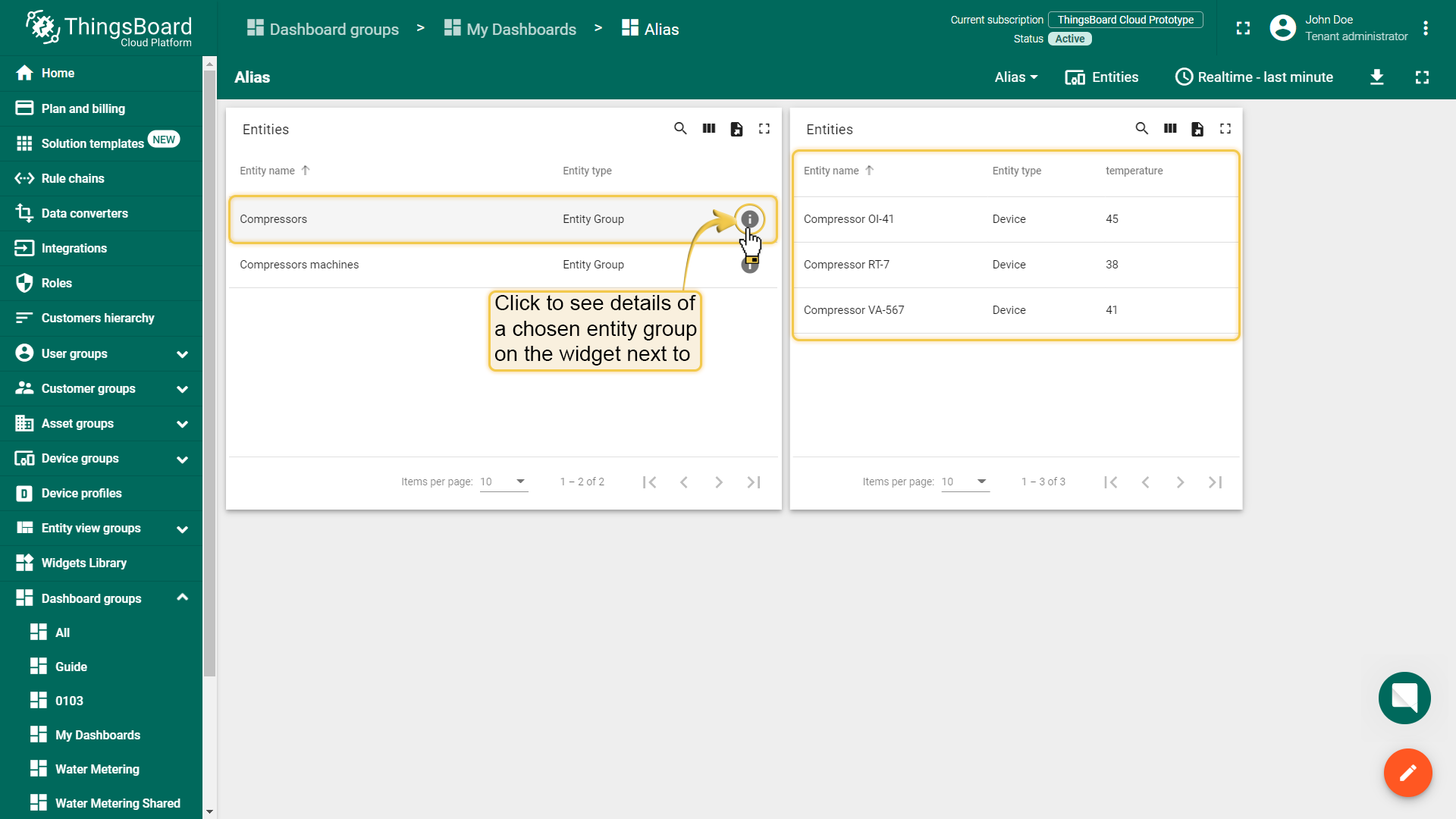Expand dashboard to fullscreen icon
Viewport: 1456px width, 819px height.
pyautogui.click(x=1423, y=77)
